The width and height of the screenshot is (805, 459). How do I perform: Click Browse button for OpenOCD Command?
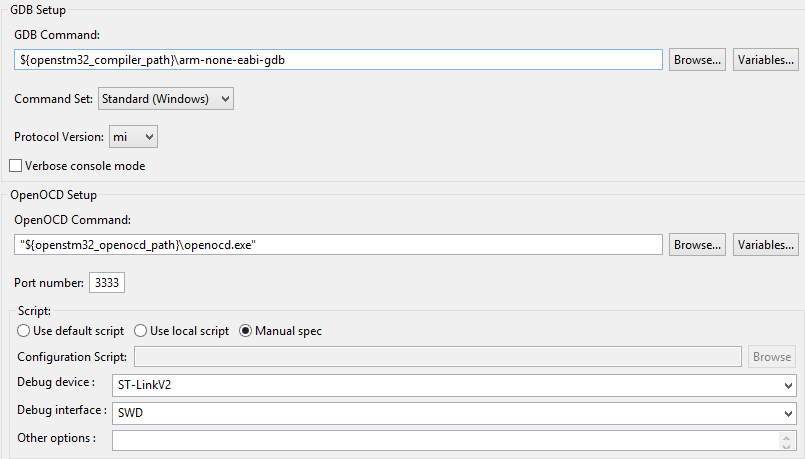pos(697,245)
